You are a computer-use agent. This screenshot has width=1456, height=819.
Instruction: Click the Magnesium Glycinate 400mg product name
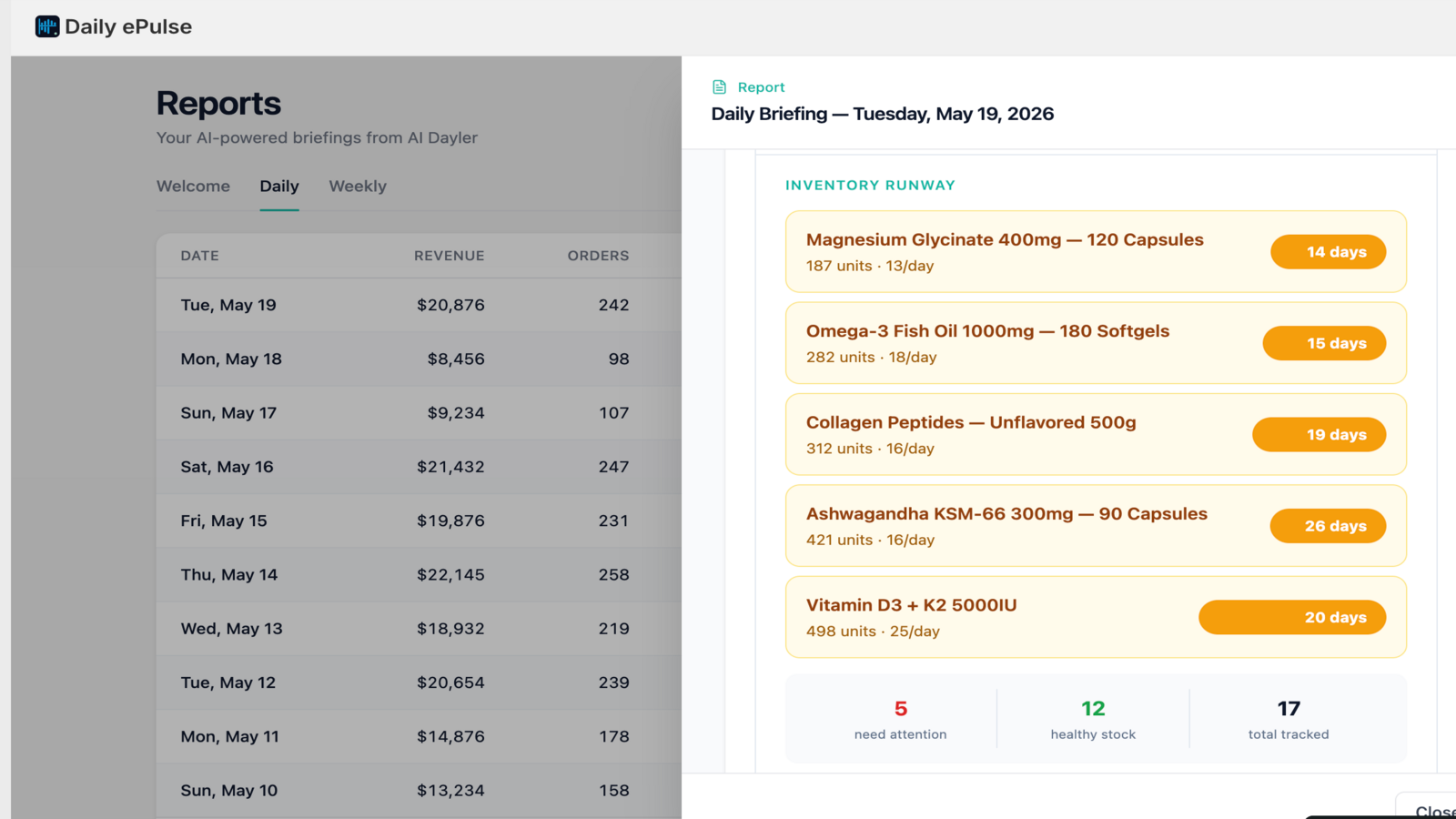pyautogui.click(x=1005, y=240)
